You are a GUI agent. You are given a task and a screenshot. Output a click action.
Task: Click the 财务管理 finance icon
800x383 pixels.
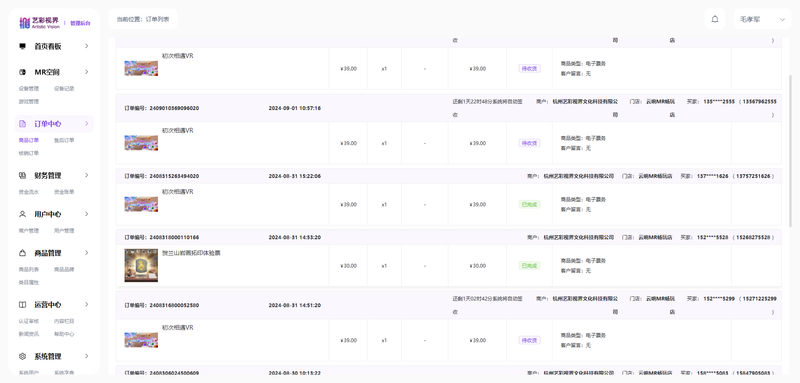[x=22, y=175]
